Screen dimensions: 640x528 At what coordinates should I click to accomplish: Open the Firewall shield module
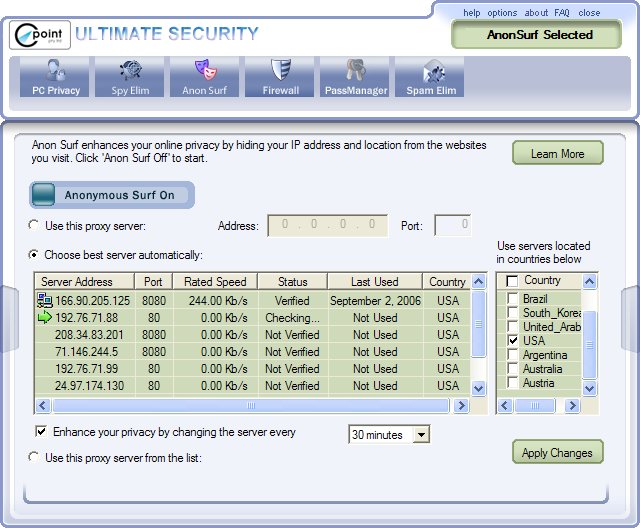coord(280,77)
